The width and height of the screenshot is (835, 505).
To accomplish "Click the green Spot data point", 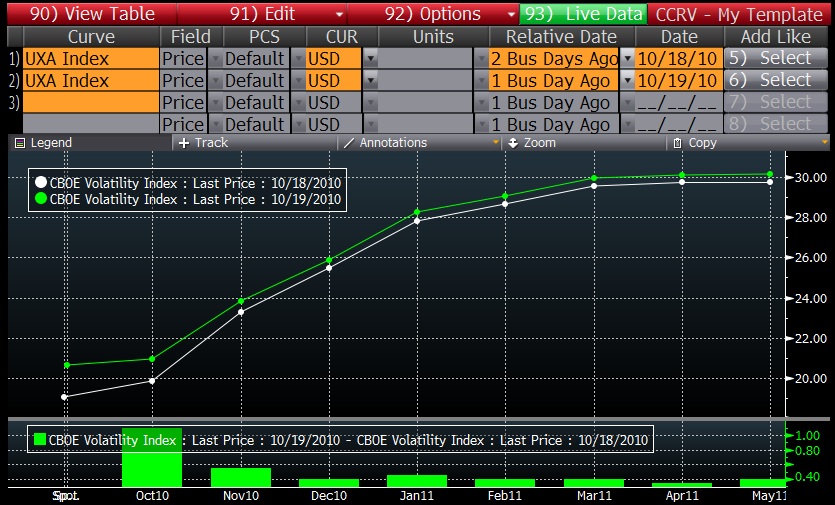I will (67, 365).
